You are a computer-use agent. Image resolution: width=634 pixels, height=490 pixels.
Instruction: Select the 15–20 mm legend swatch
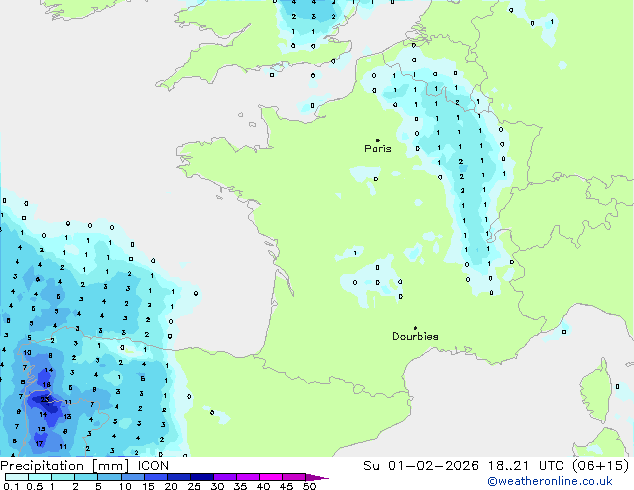tap(155, 477)
